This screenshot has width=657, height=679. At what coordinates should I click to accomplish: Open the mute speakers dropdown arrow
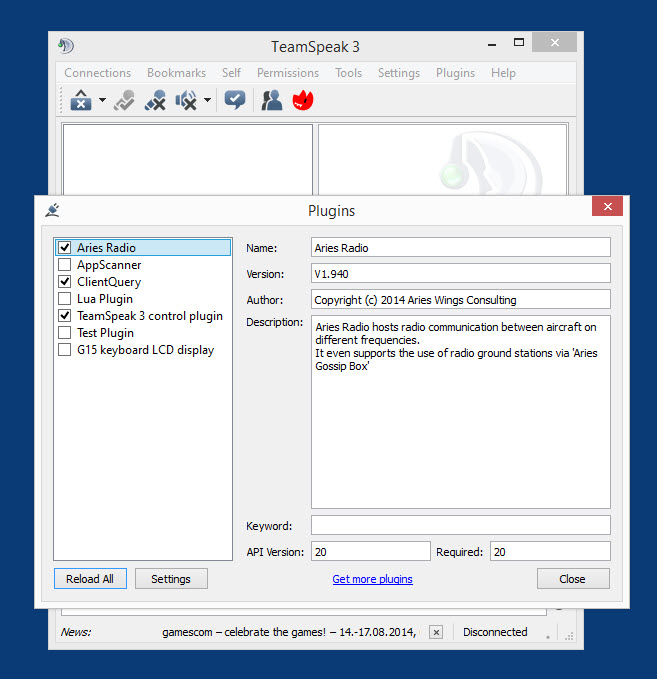[207, 100]
